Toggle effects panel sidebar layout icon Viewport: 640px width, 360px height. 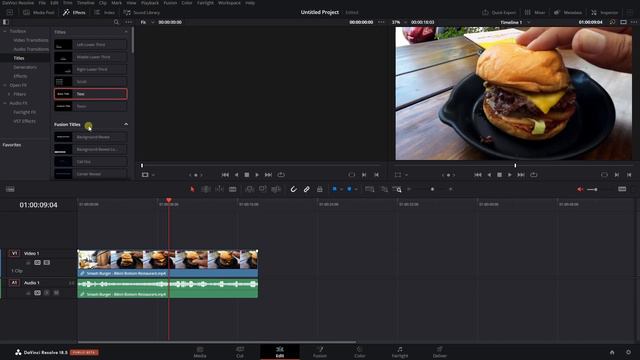click(x=5, y=22)
